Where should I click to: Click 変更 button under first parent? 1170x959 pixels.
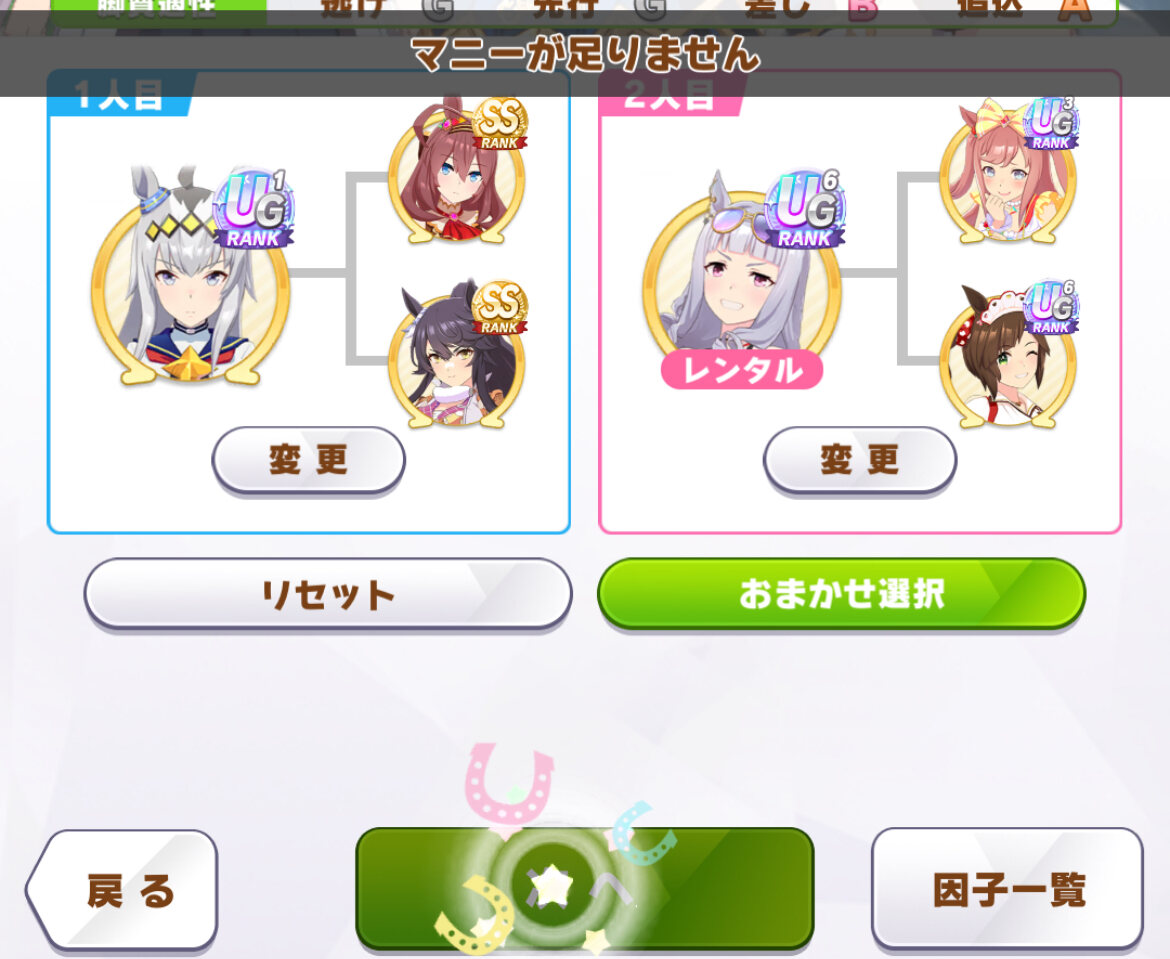pyautogui.click(x=309, y=460)
